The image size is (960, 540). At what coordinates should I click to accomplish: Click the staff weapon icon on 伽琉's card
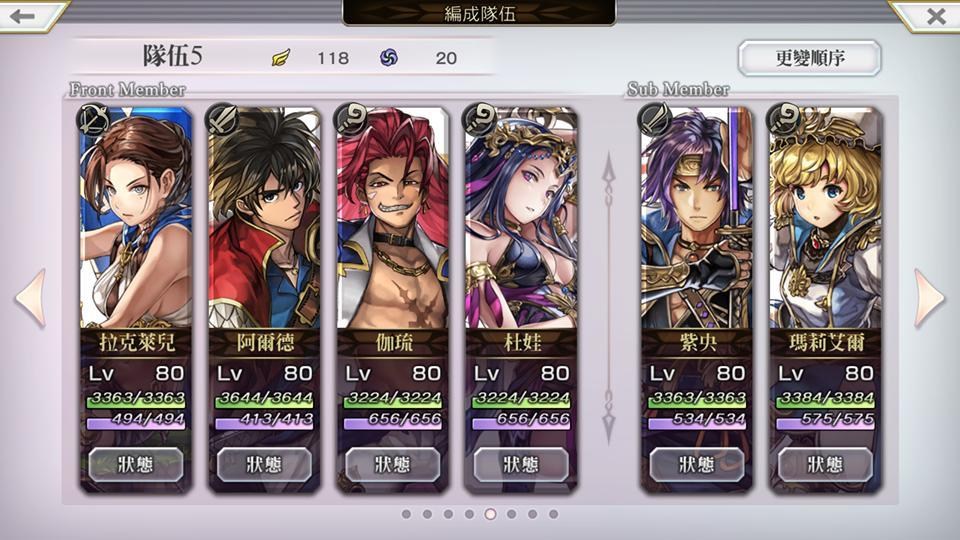click(350, 119)
